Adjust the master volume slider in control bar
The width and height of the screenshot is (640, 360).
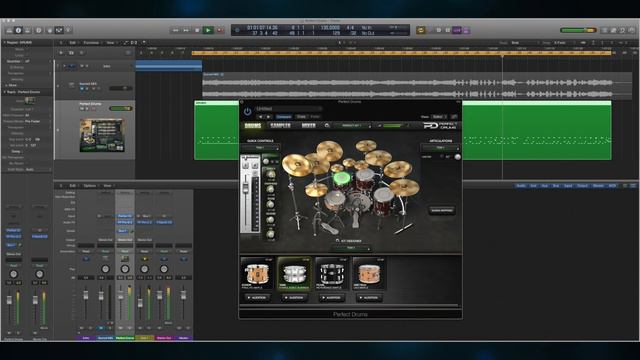(578, 30)
